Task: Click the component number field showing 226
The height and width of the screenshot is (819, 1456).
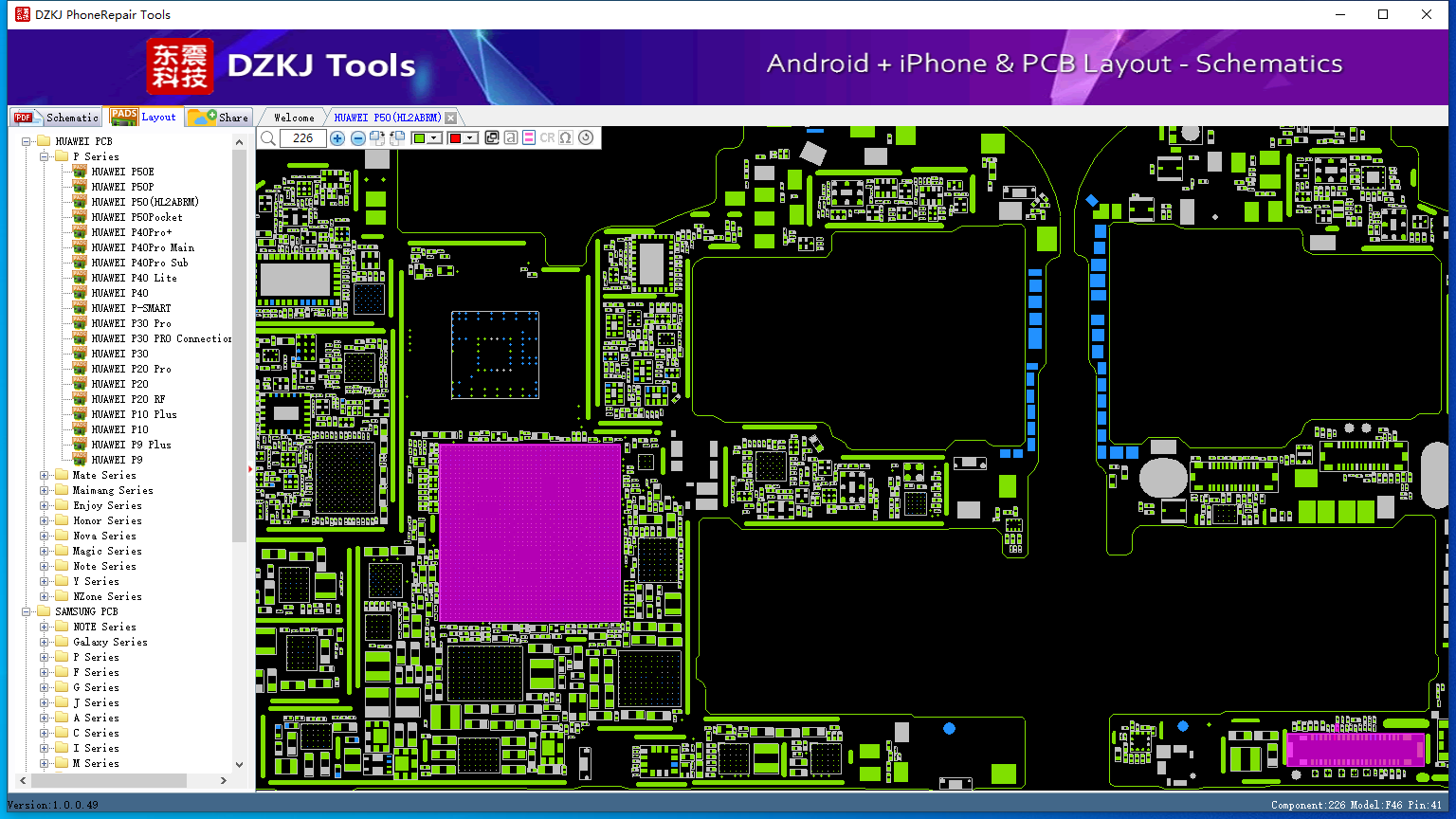Action: pos(303,138)
